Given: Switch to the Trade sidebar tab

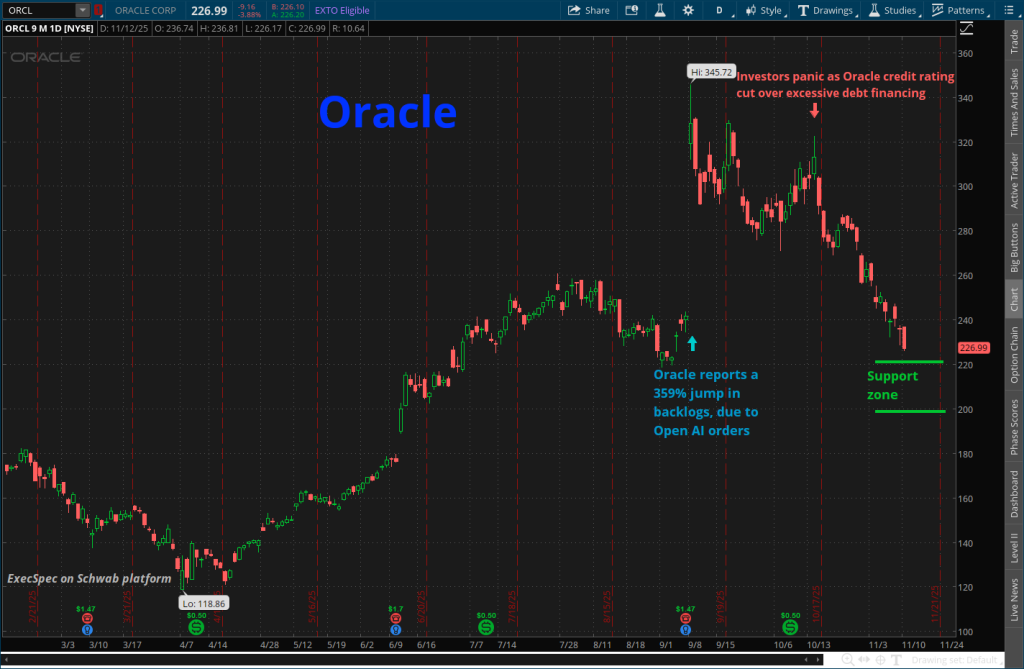Looking at the screenshot, I should coord(1014,41).
